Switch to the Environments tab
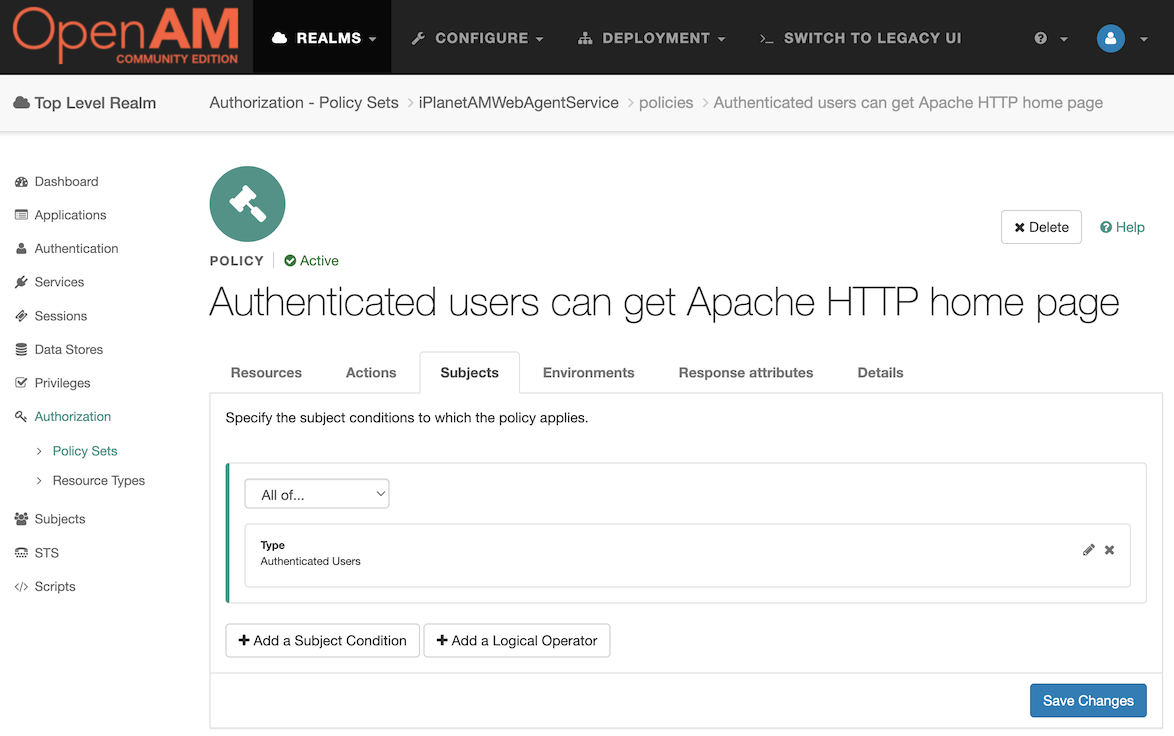1174x736 pixels. coord(588,373)
